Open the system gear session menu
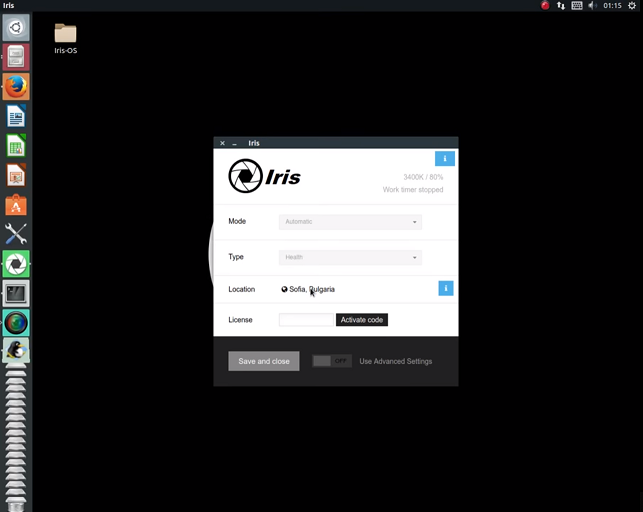The width and height of the screenshot is (643, 512). point(632,5)
